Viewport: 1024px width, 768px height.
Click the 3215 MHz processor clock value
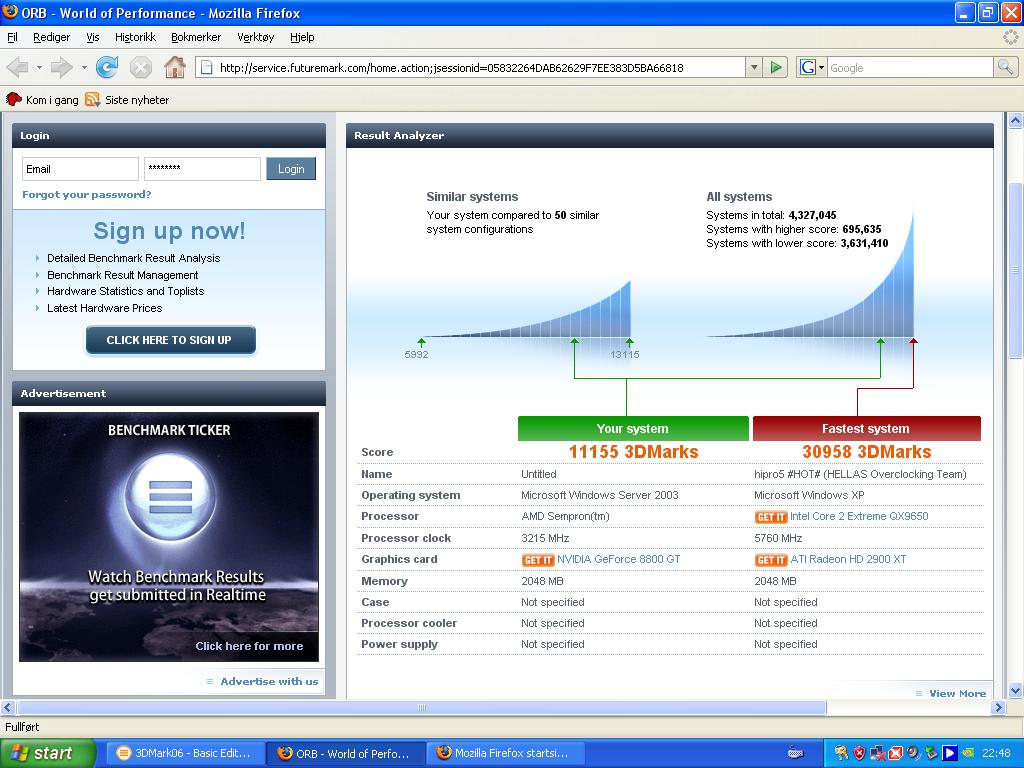pyautogui.click(x=545, y=538)
